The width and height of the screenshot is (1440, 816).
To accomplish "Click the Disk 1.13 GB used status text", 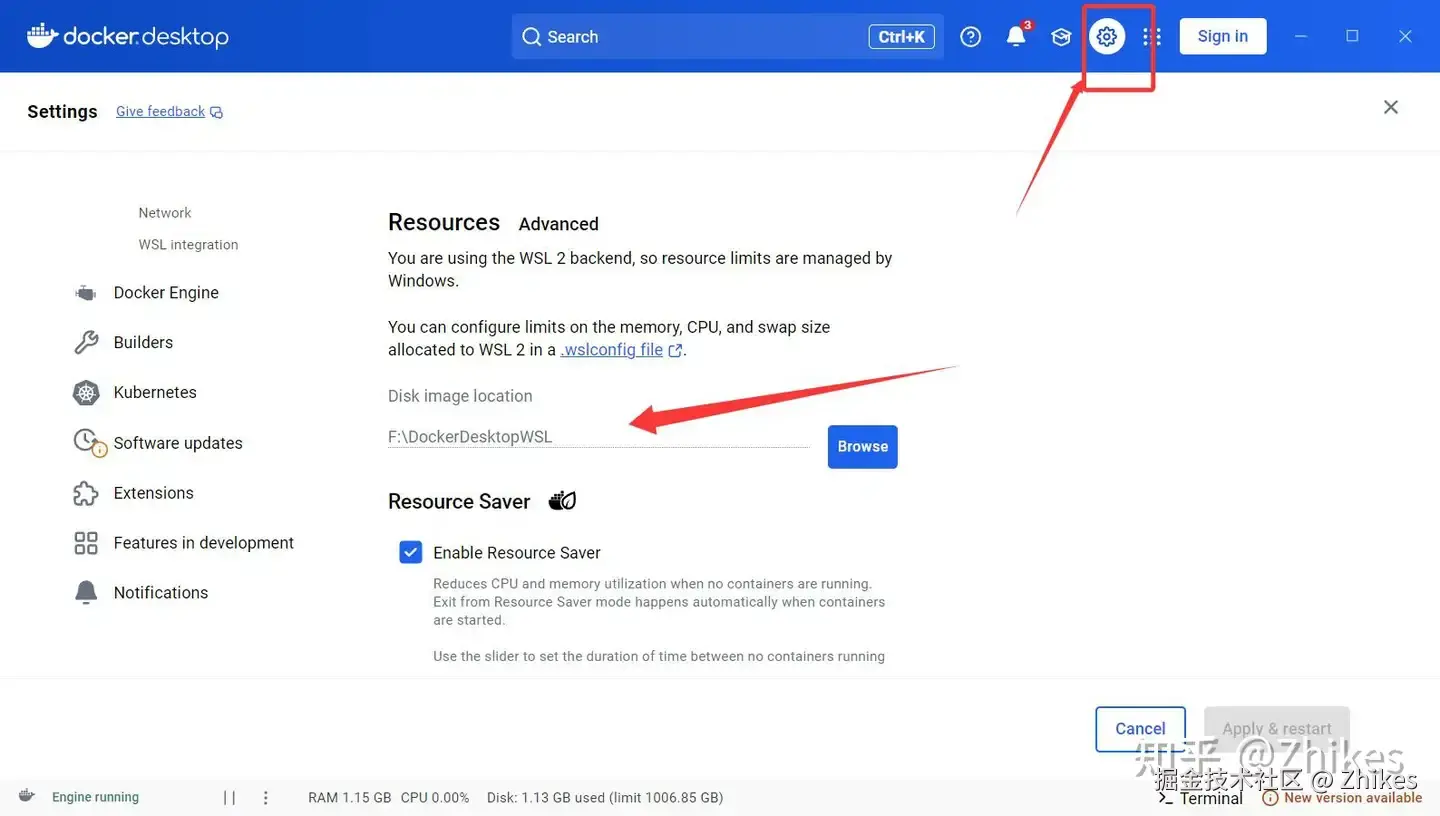I will [x=605, y=798].
